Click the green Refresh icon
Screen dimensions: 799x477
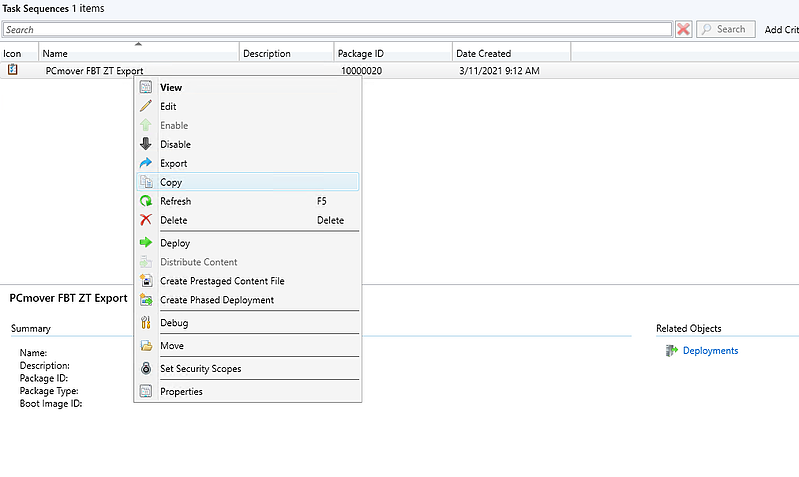(x=146, y=201)
